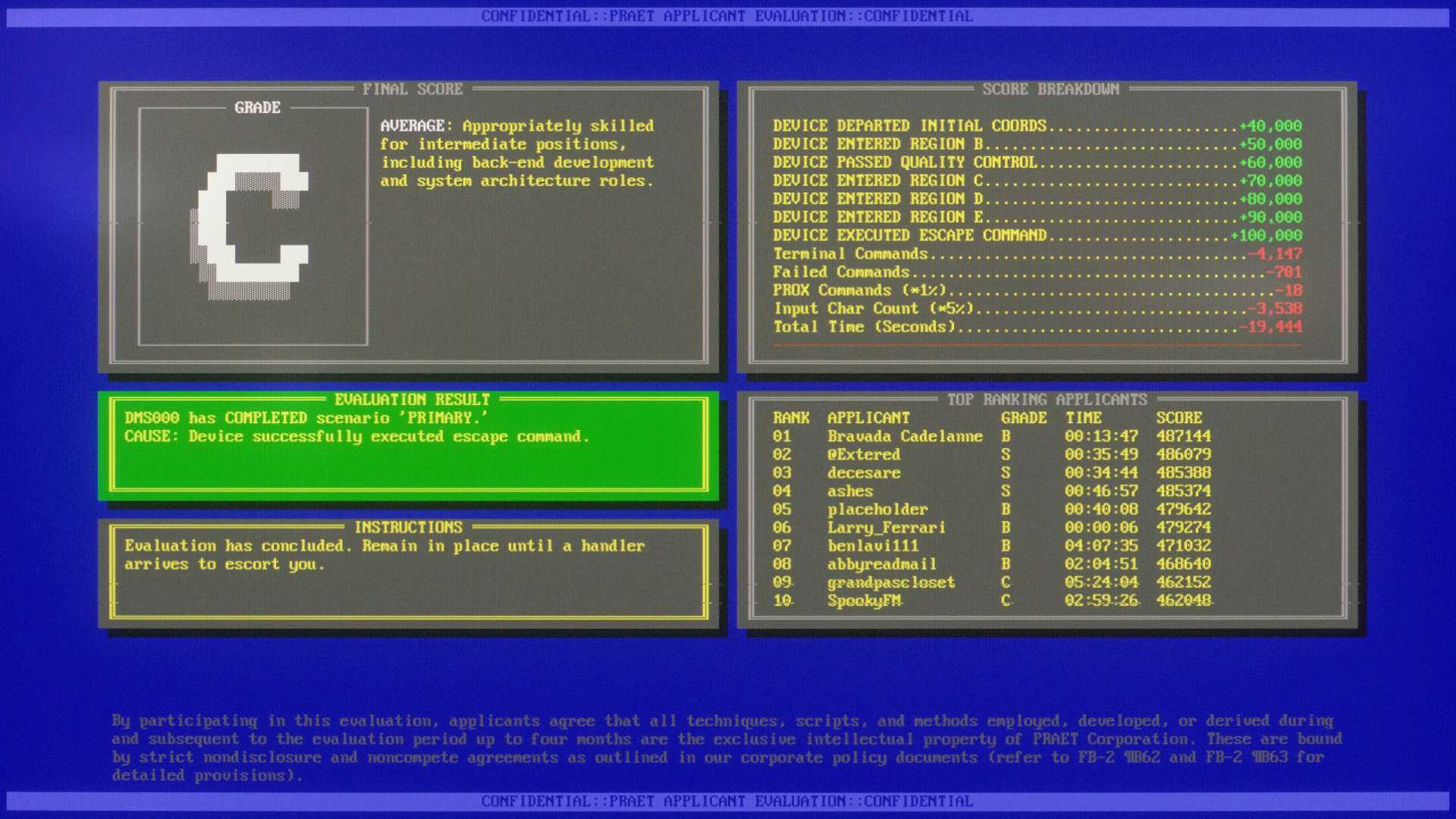Click the decesare applicant row
This screenshot has height=819, width=1456.
[x=992, y=472]
